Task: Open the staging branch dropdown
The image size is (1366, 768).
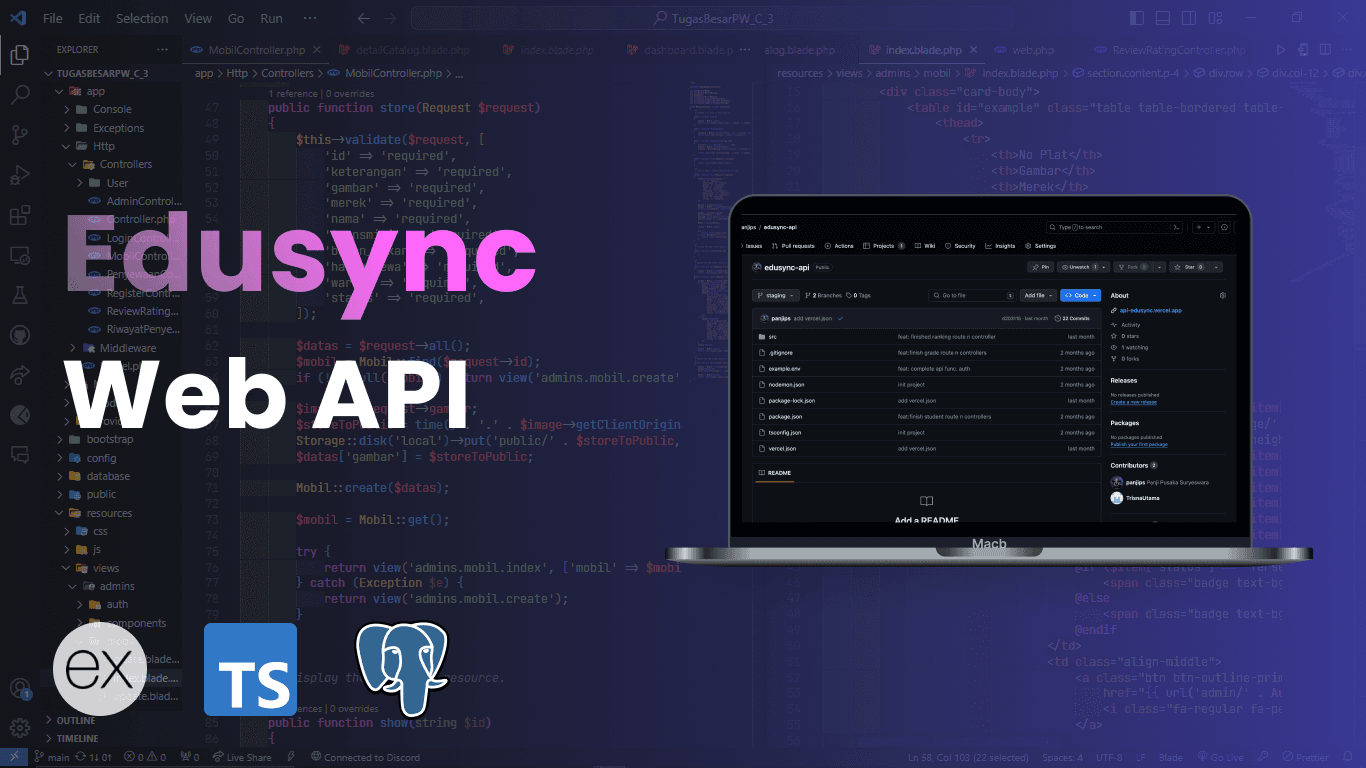Action: [776, 296]
